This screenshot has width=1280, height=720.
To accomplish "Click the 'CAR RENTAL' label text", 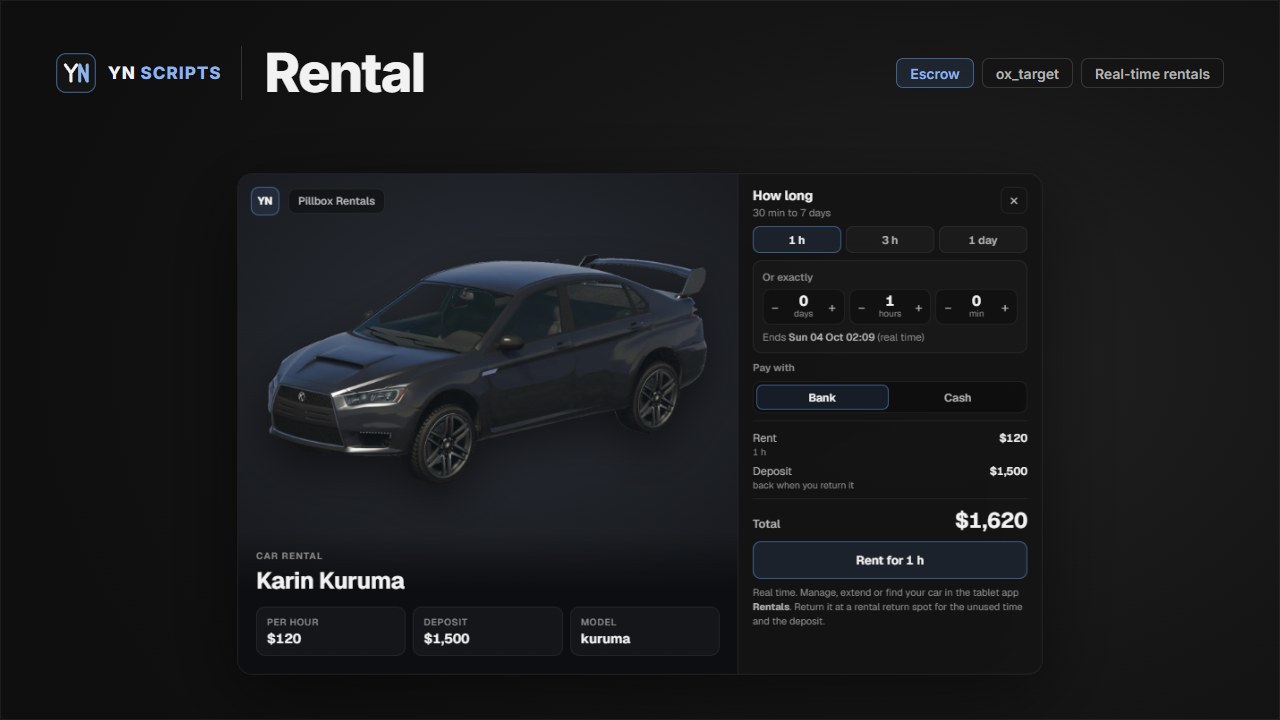I will click(289, 556).
